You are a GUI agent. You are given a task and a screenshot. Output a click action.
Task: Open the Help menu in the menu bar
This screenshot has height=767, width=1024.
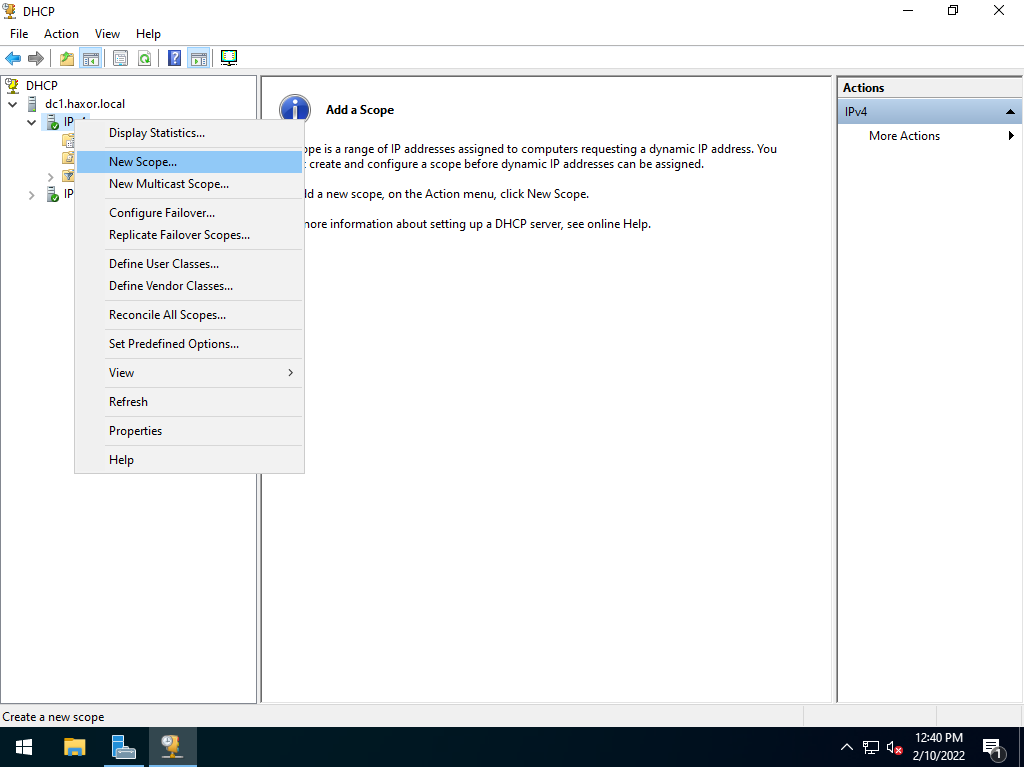[x=148, y=34]
